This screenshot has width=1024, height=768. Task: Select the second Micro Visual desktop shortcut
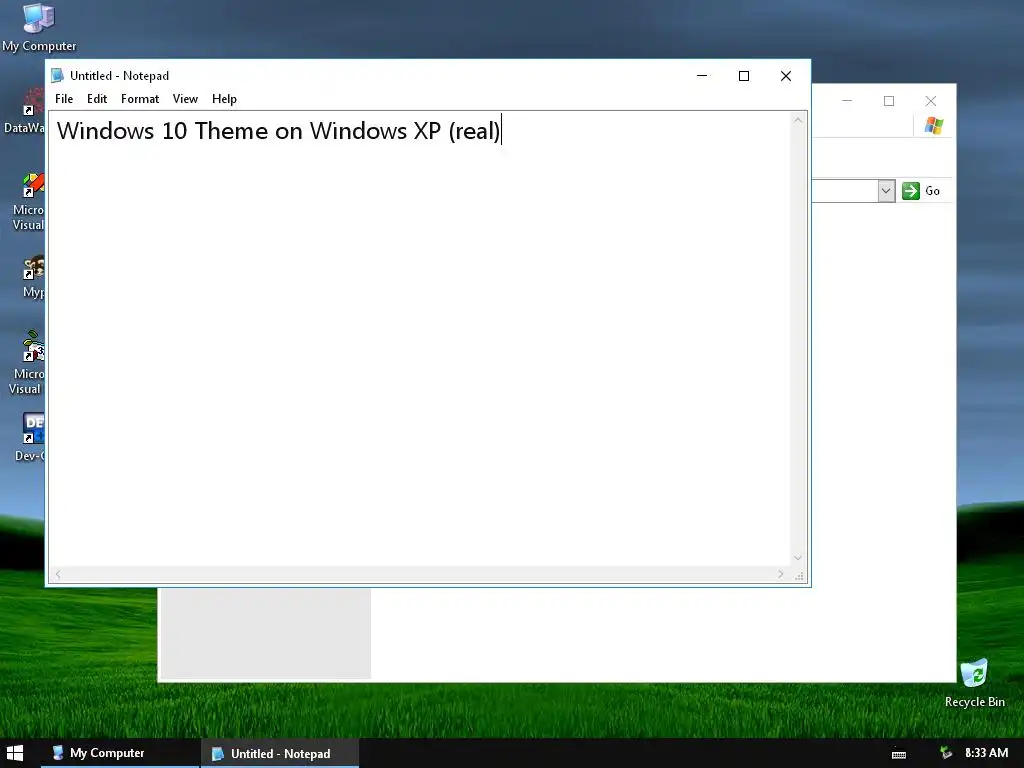point(27,363)
